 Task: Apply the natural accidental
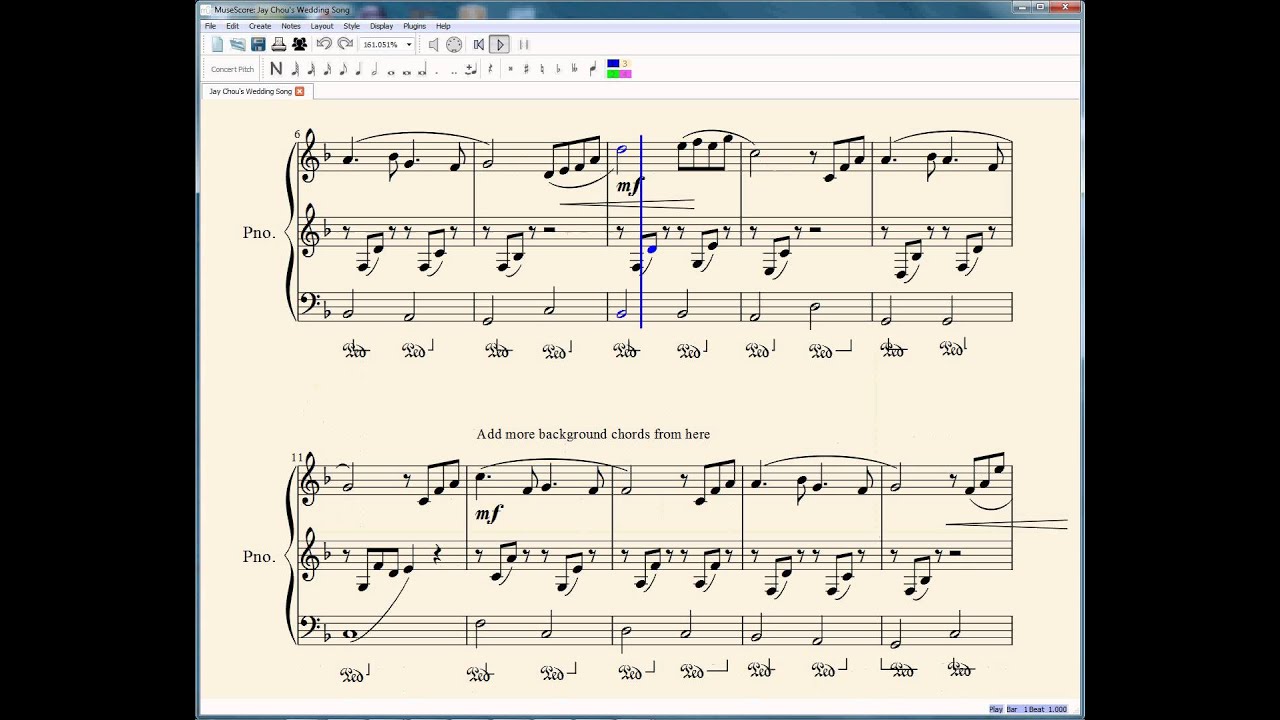542,69
